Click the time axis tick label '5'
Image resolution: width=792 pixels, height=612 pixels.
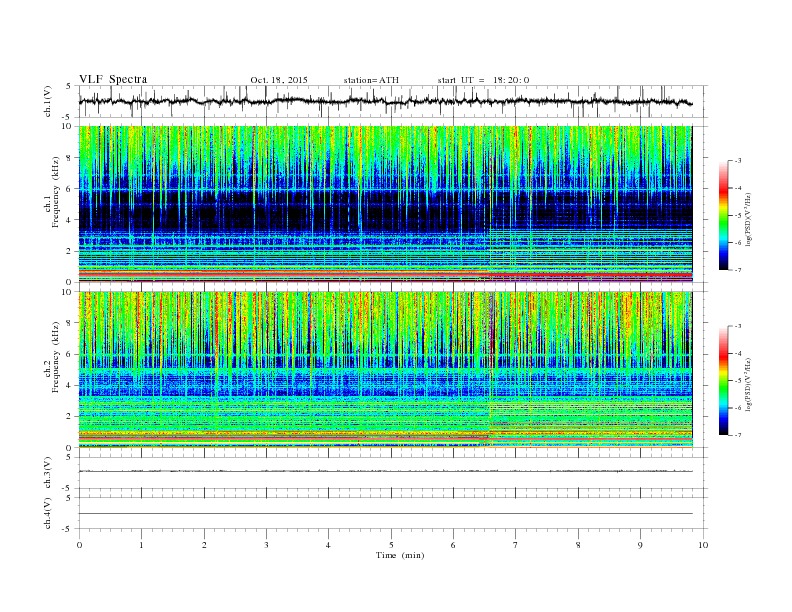point(391,545)
